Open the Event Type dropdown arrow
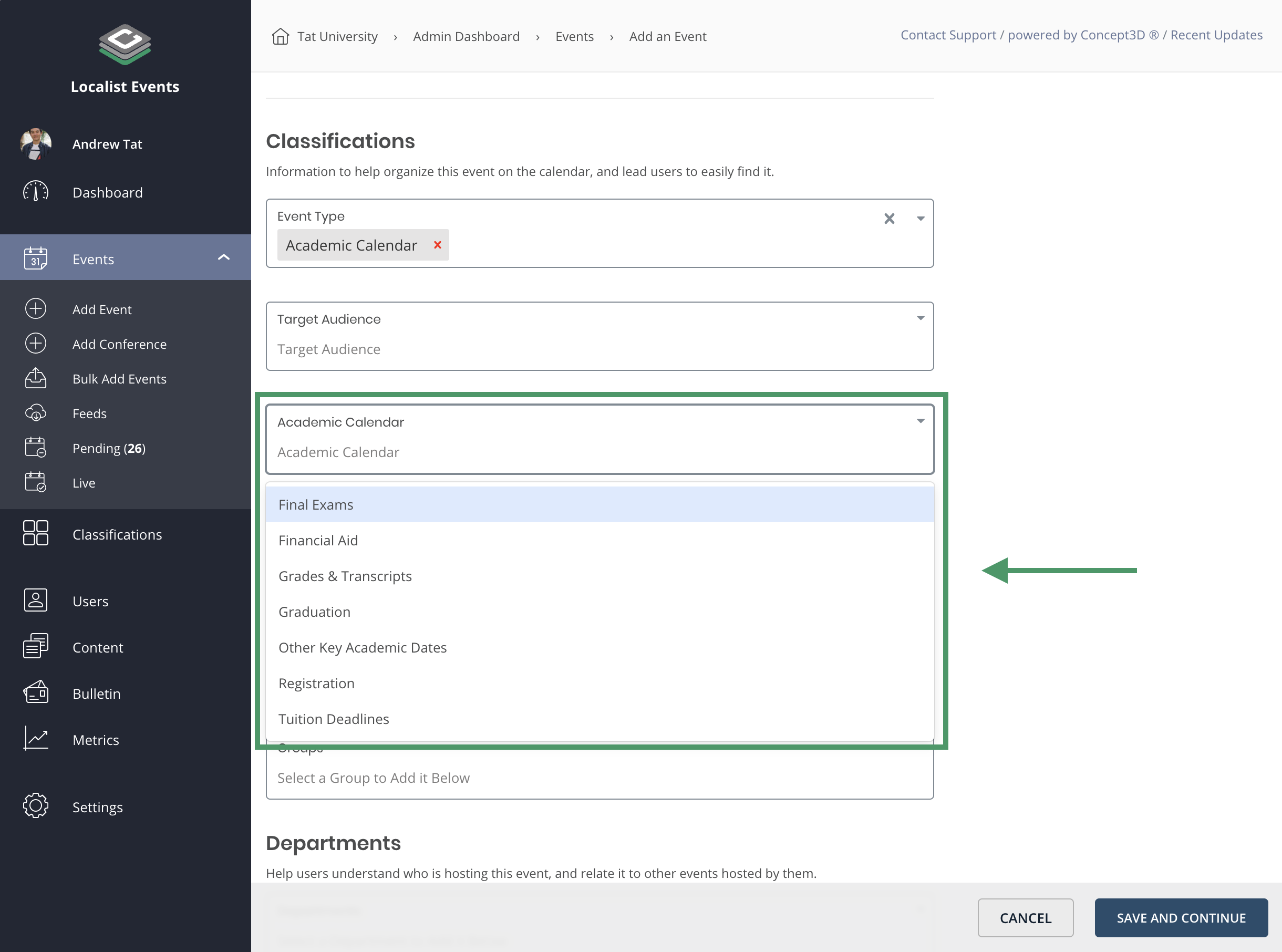Viewport: 1282px width, 952px height. pos(921,219)
